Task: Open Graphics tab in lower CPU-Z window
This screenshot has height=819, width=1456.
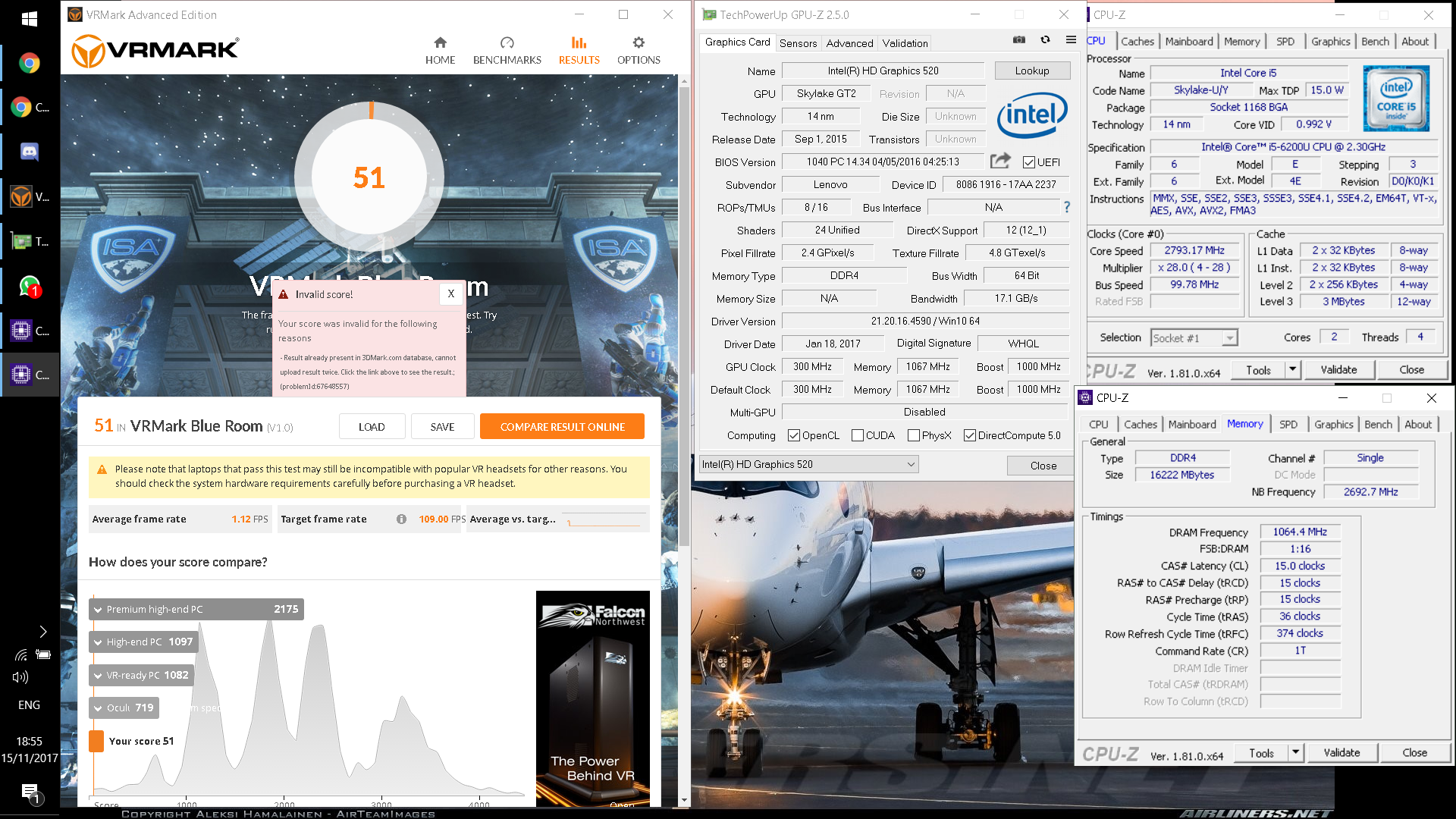Action: (1333, 425)
